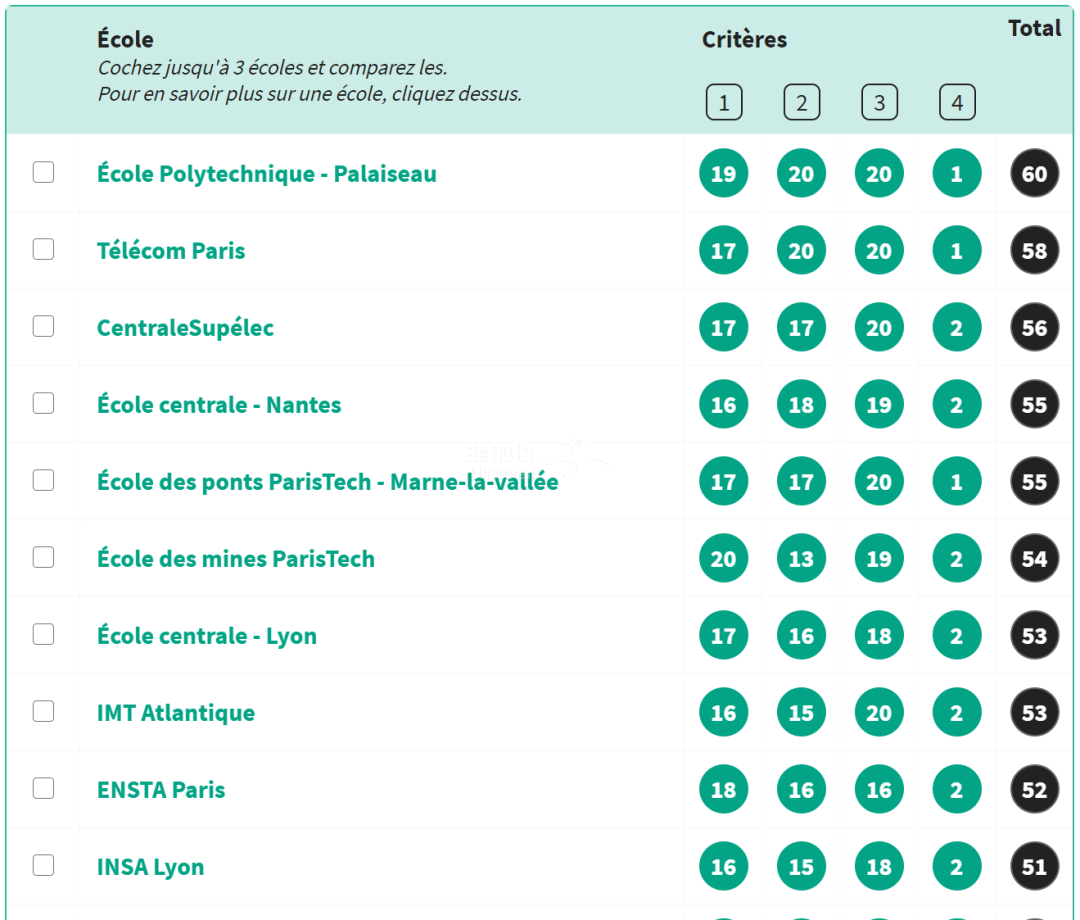Image resolution: width=1080 pixels, height=920 pixels.
Task: Click École des mines criterion 1 score 20
Action: click(723, 559)
